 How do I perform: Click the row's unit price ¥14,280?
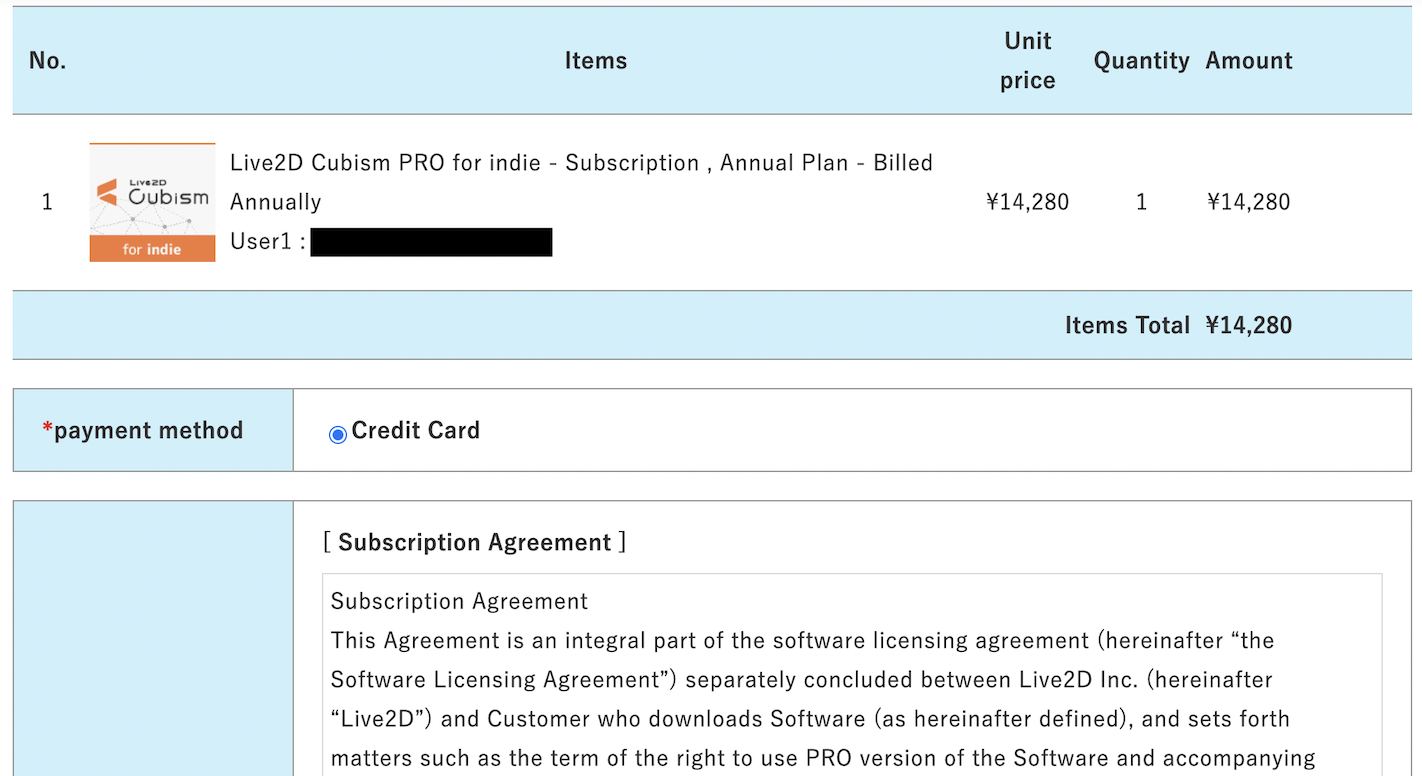tap(1028, 202)
